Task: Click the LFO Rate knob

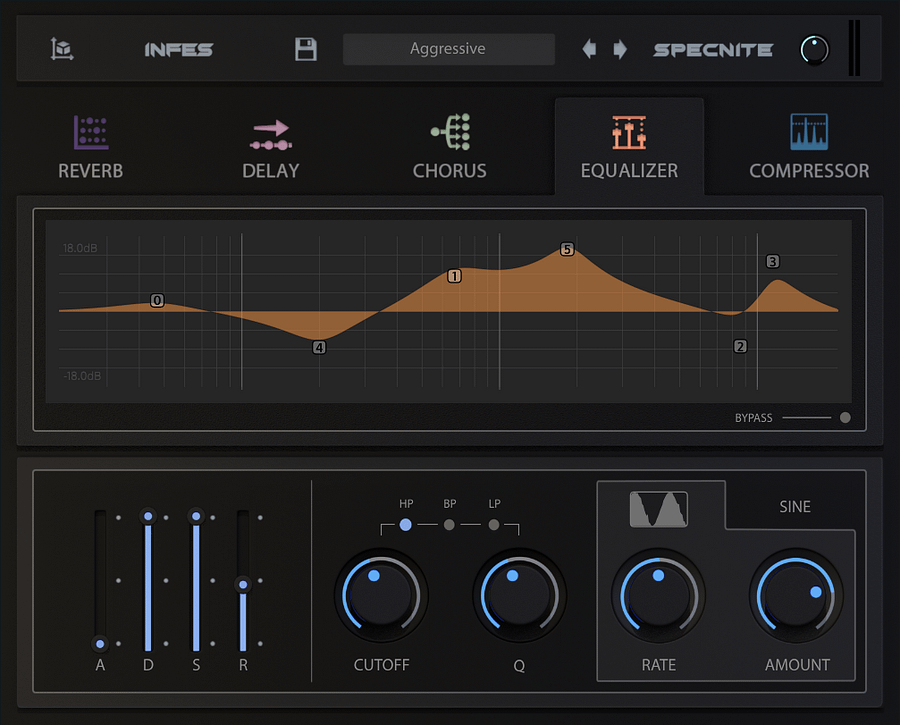Action: (658, 595)
